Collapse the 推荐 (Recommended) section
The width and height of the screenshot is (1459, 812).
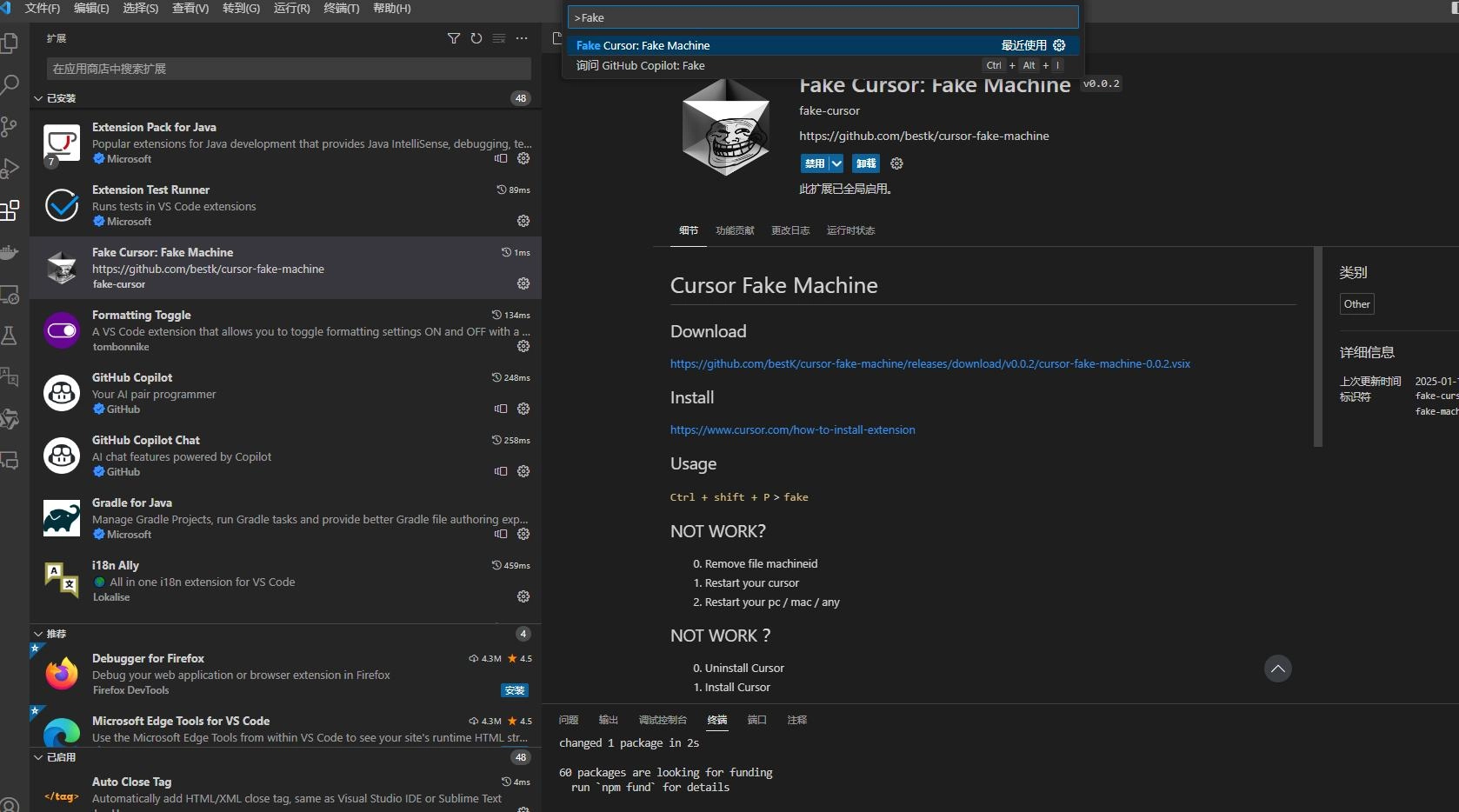(38, 634)
